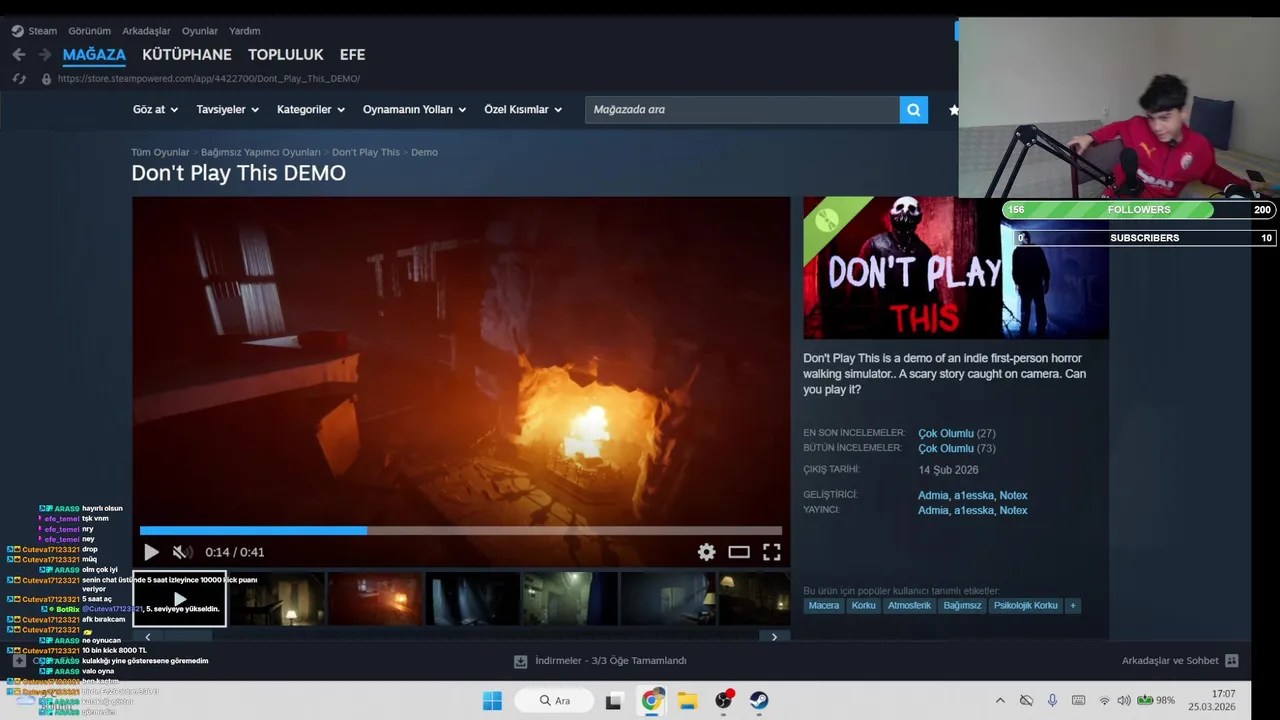Viewport: 1280px width, 720px height.
Task: Open Bağımsız Yapımcı Oyunları breadcrumb
Action: [260, 152]
